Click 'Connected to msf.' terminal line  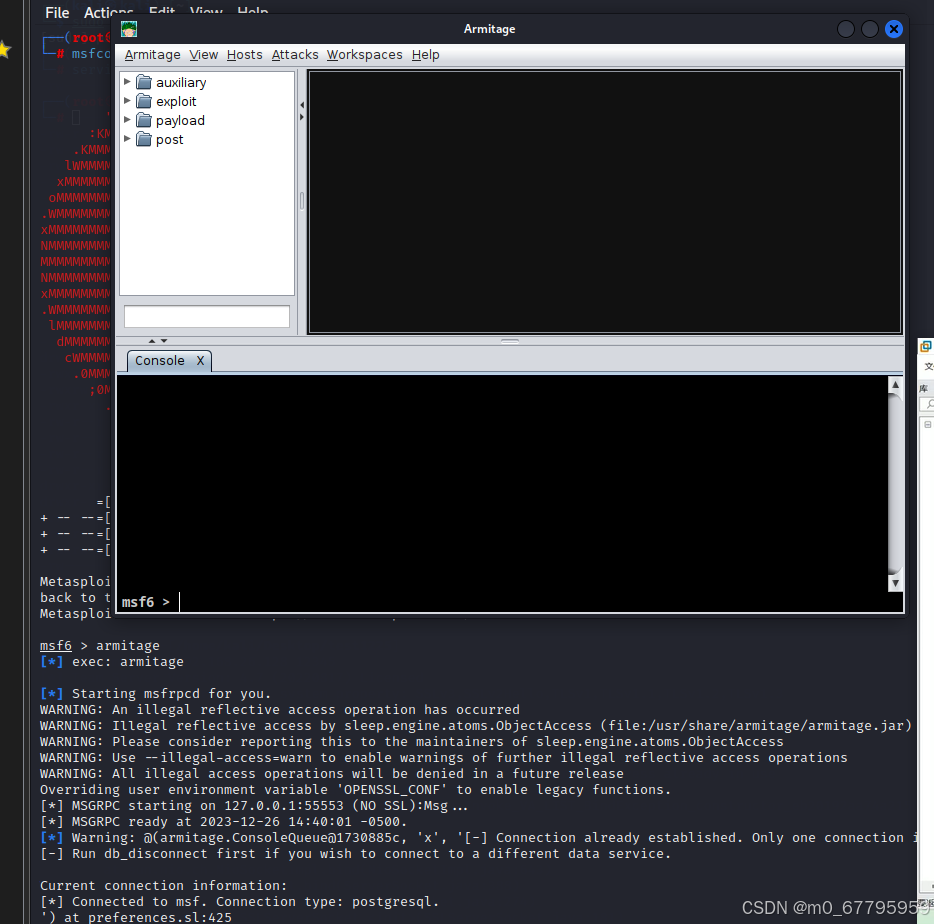[239, 902]
